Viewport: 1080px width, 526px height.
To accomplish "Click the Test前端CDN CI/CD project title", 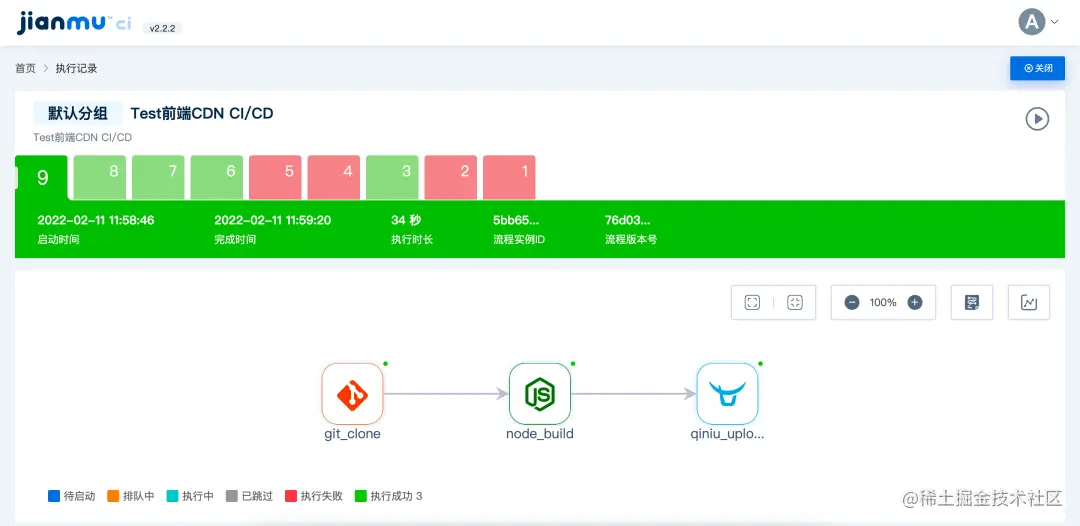I will pyautogui.click(x=202, y=114).
